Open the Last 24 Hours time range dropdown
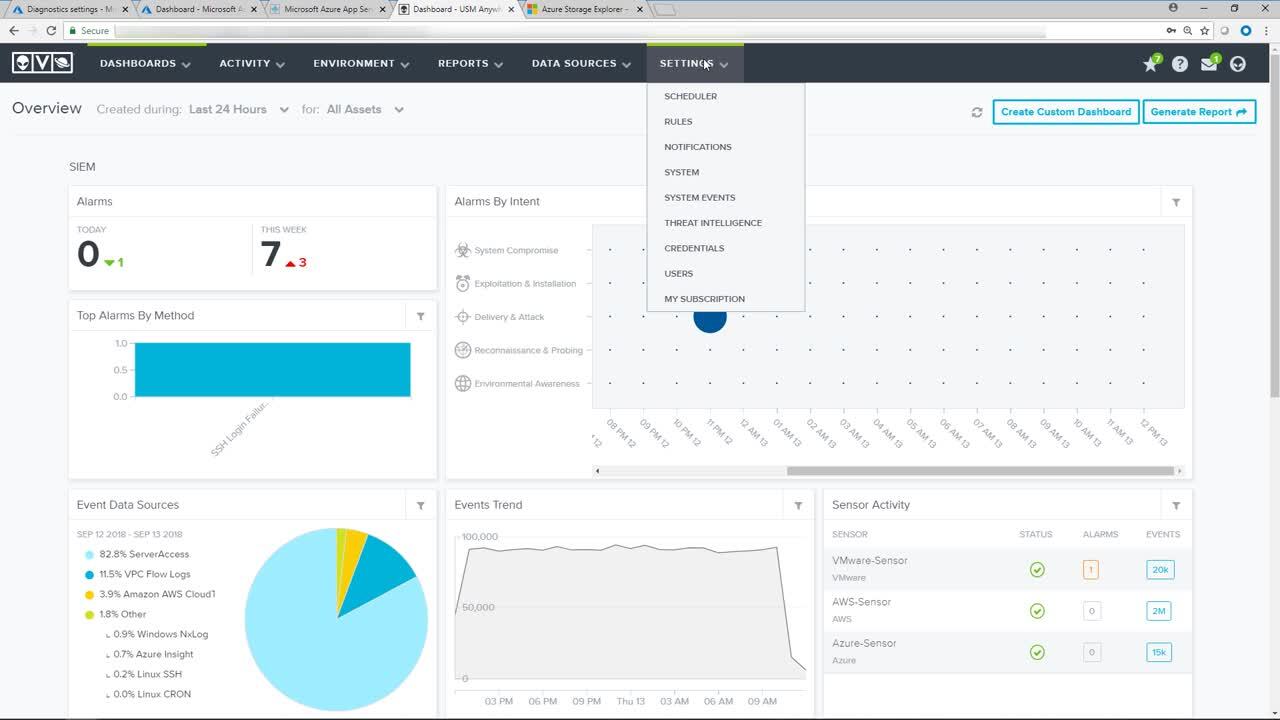 coord(239,110)
